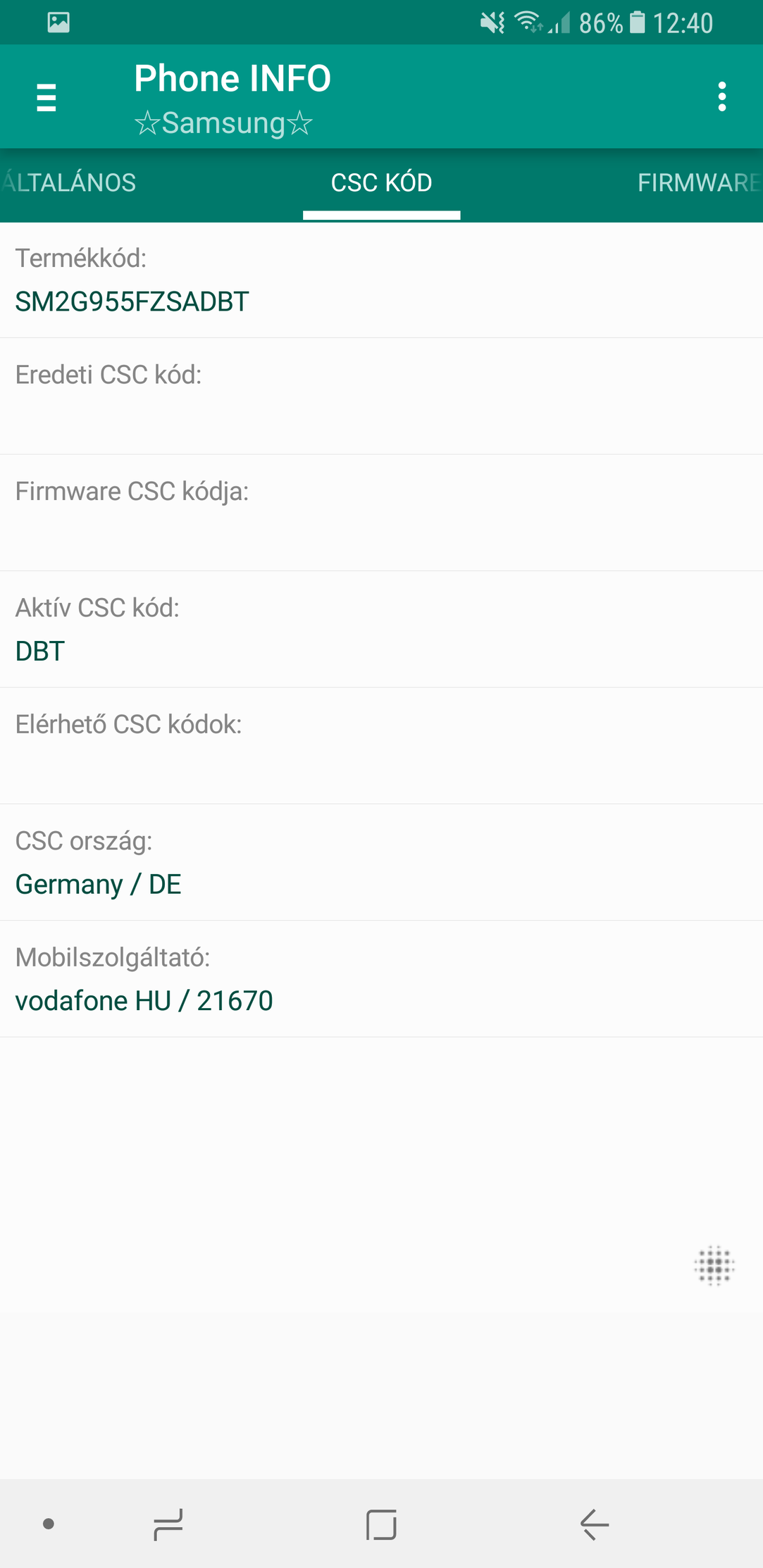
Task: Tap the home navigation button
Action: [381, 1524]
